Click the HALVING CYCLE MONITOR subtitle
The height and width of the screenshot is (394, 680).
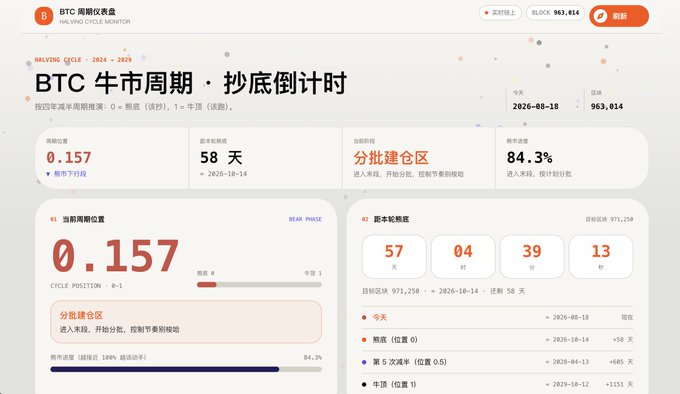[95, 22]
